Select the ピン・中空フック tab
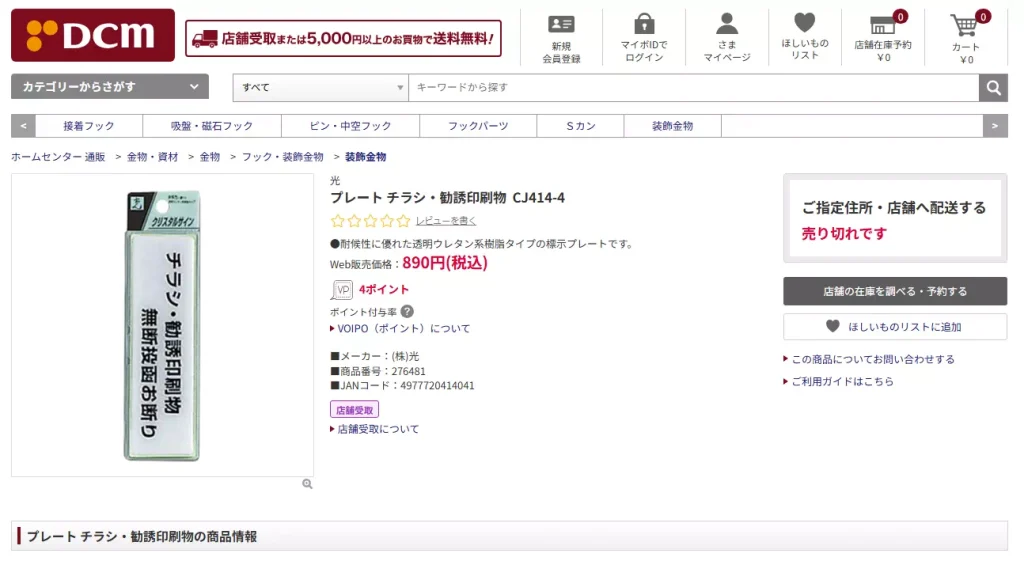 click(350, 126)
